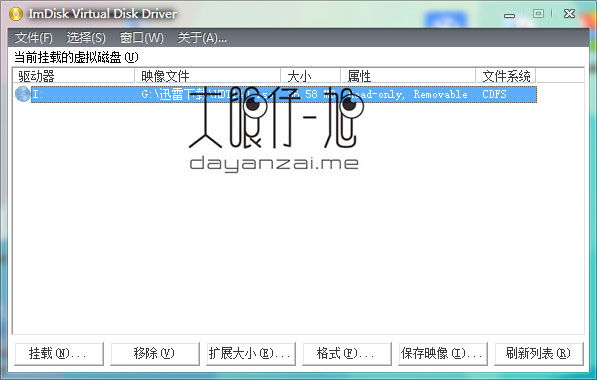Viewport: 597px width, 380px height.
Task: Click the 扩展大小(E)... button
Action: coord(251,354)
